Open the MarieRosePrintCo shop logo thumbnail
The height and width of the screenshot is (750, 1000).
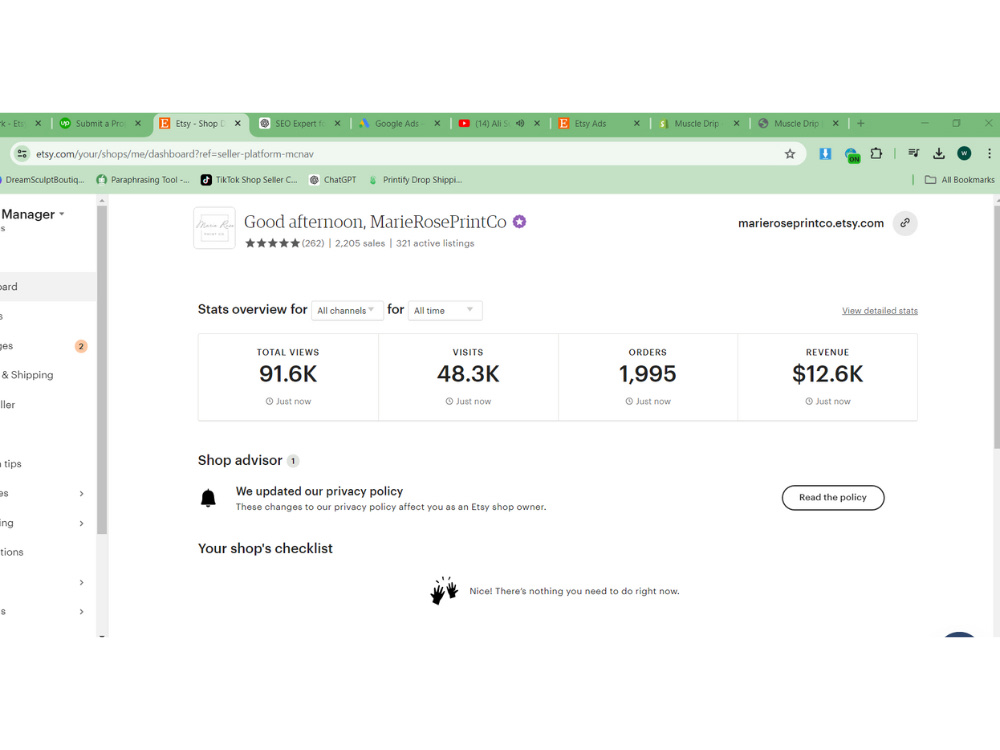tap(214, 228)
